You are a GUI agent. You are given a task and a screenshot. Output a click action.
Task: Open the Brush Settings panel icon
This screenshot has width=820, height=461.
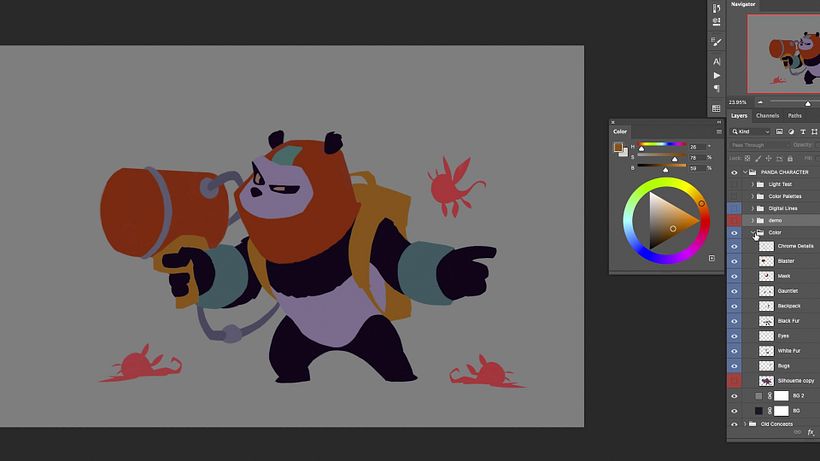(716, 42)
